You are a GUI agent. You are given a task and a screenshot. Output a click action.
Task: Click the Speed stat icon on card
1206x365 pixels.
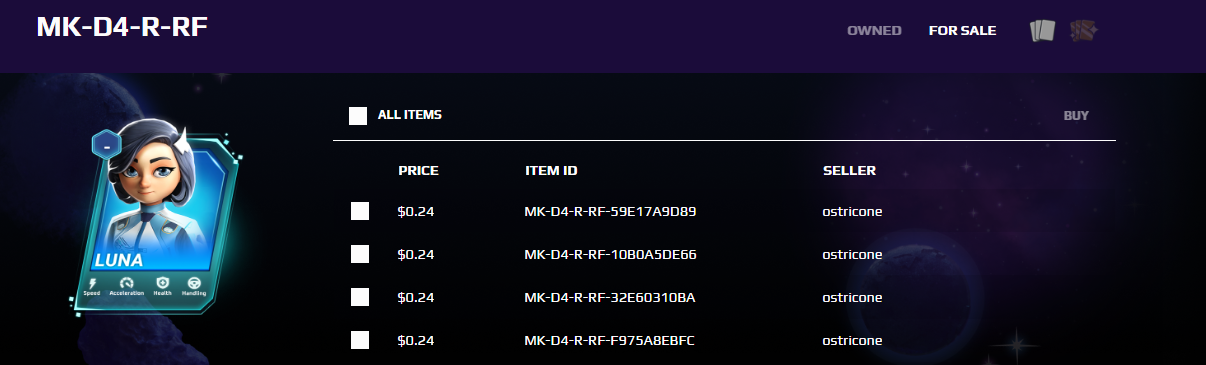coord(92,283)
